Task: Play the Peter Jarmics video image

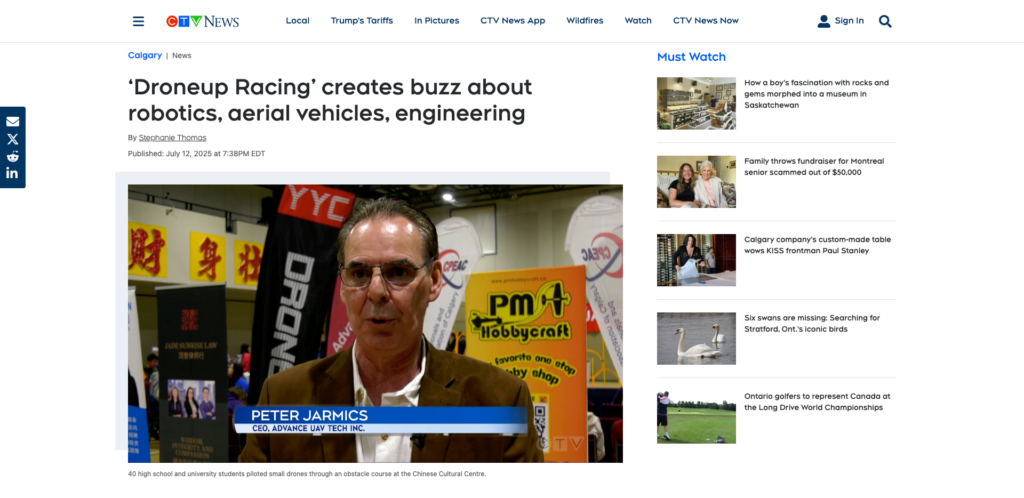Action: (375, 324)
